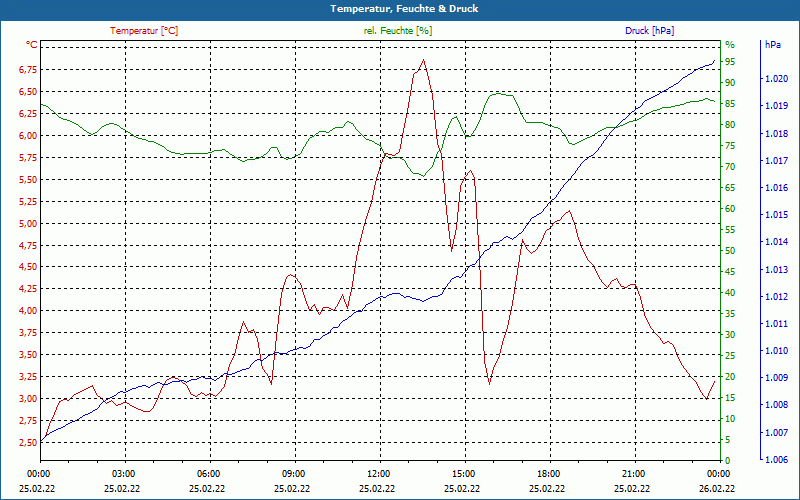Click the 1.015 pressure axis value
The height and width of the screenshot is (500, 800).
pos(777,215)
